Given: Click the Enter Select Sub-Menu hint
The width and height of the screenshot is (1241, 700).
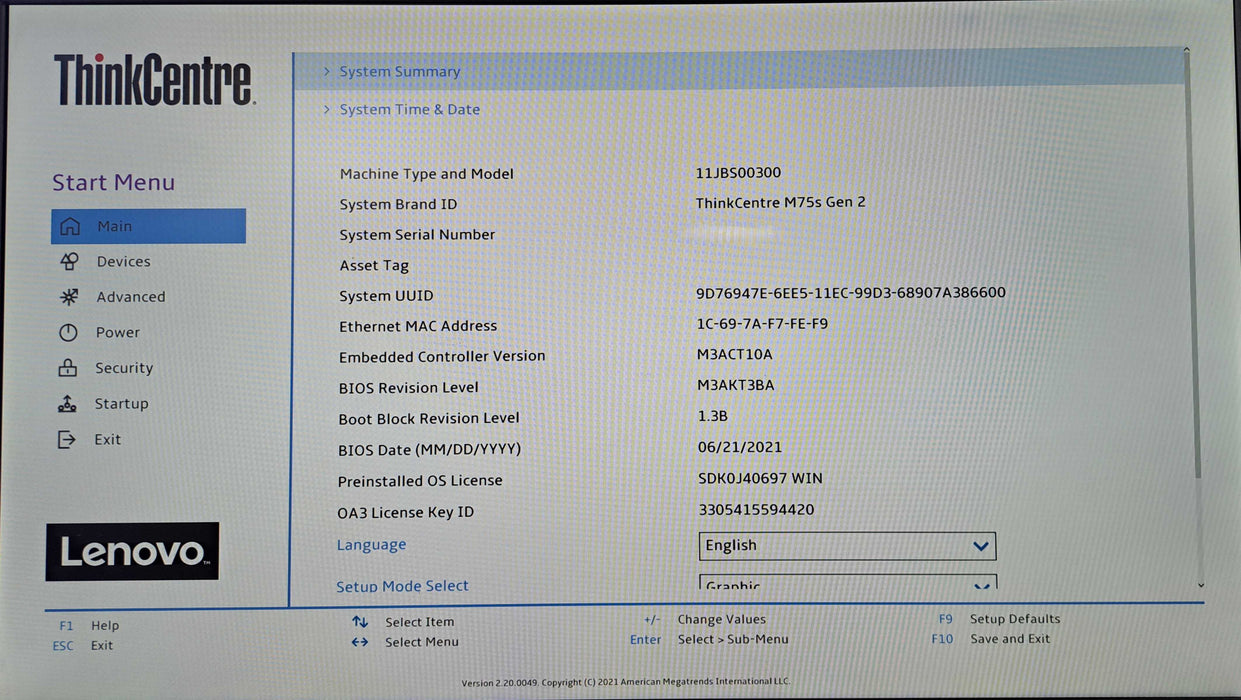Looking at the screenshot, I should (709, 640).
